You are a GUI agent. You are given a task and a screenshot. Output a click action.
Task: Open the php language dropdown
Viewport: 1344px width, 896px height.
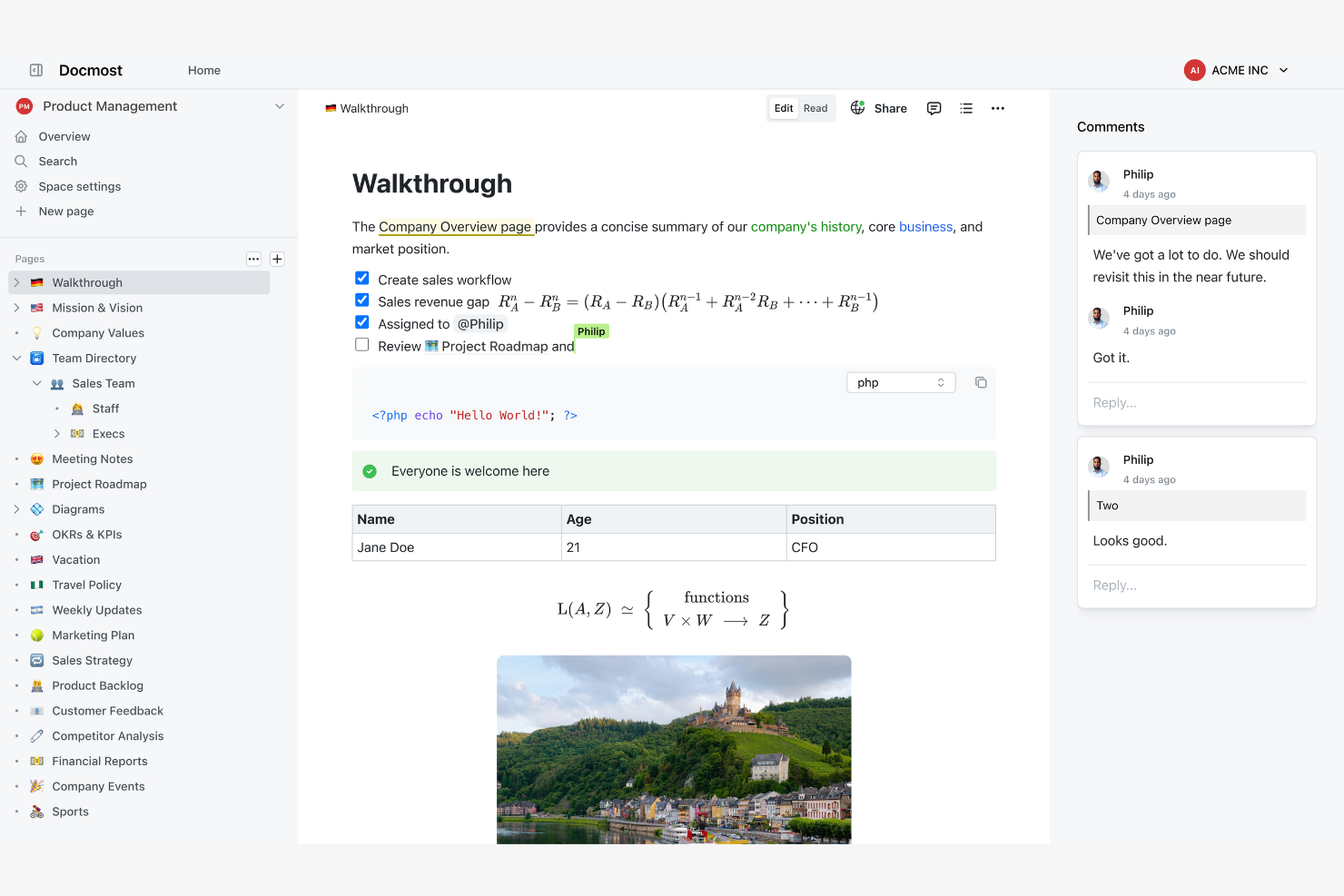[x=900, y=382]
